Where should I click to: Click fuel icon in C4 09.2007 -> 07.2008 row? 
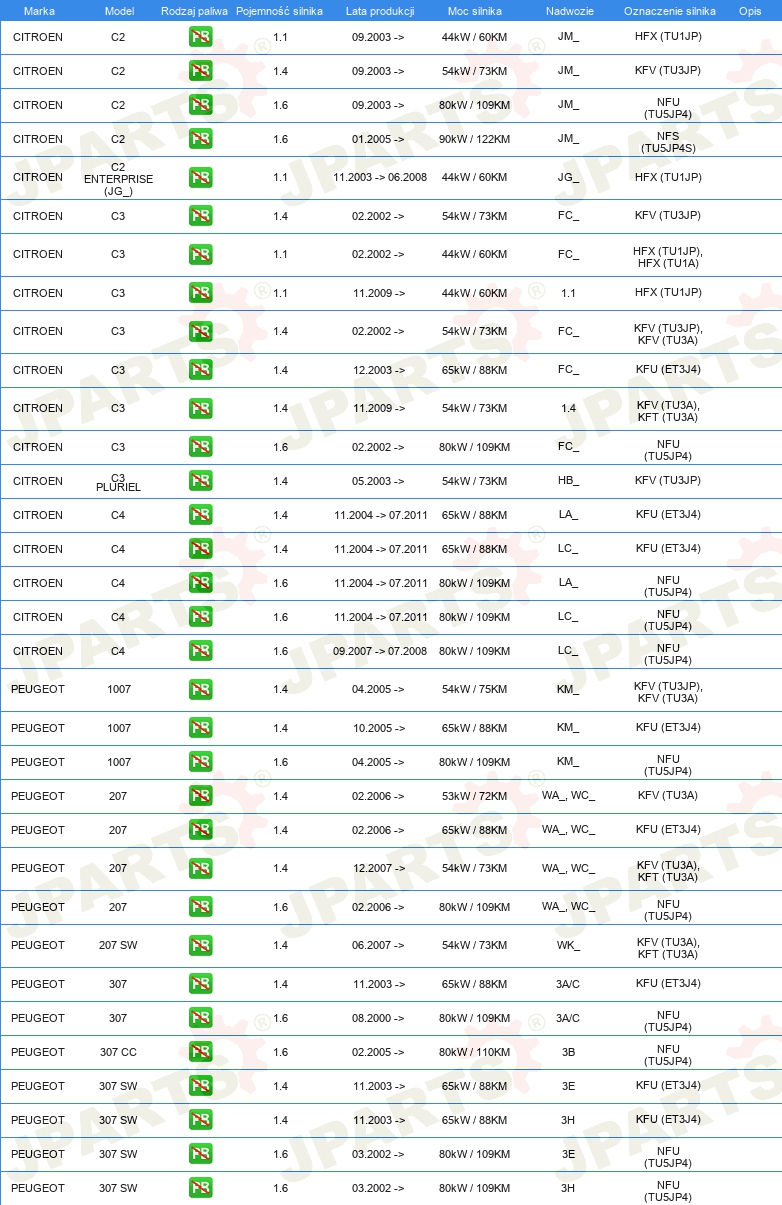click(200, 651)
